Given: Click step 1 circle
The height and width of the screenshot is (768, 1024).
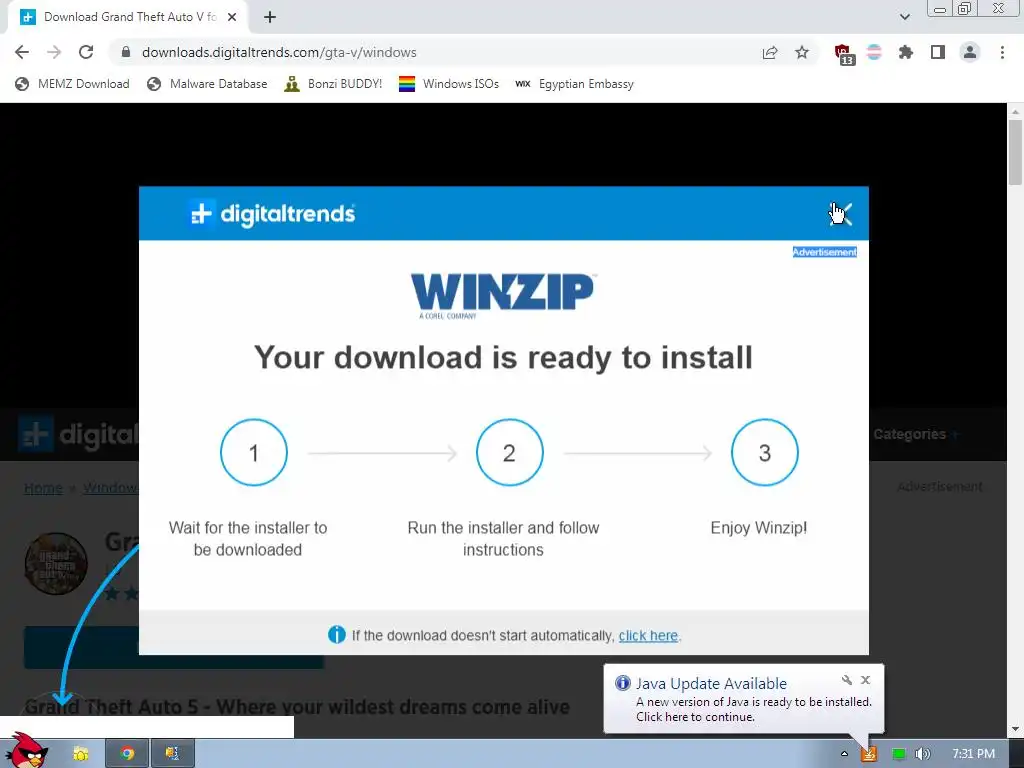Looking at the screenshot, I should [x=254, y=453].
